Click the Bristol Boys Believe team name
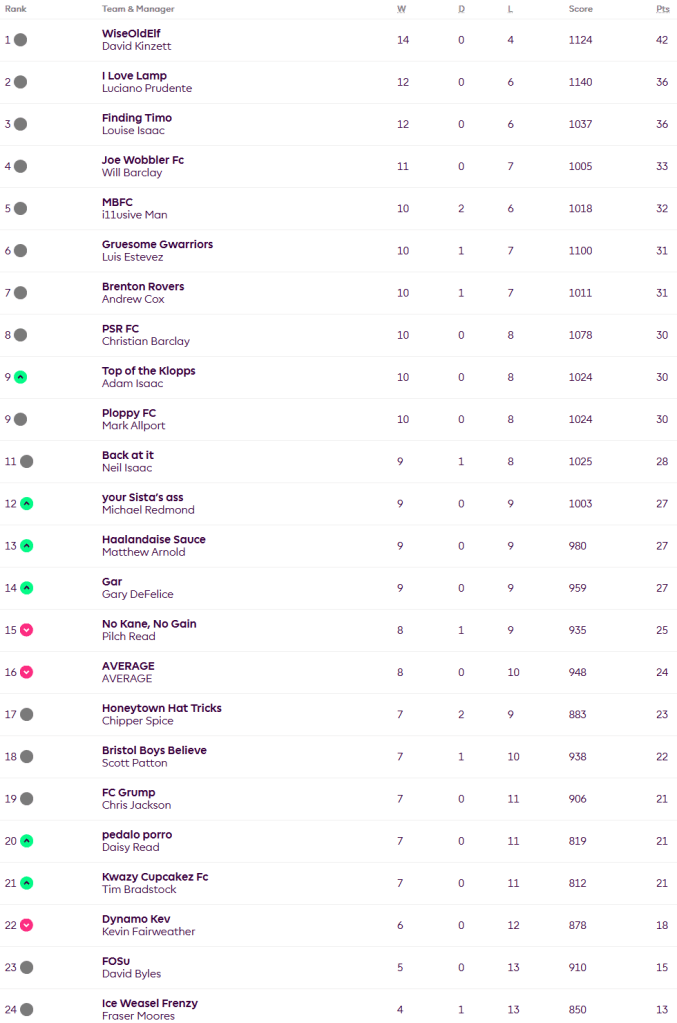The height and width of the screenshot is (1023, 677). click(x=154, y=750)
